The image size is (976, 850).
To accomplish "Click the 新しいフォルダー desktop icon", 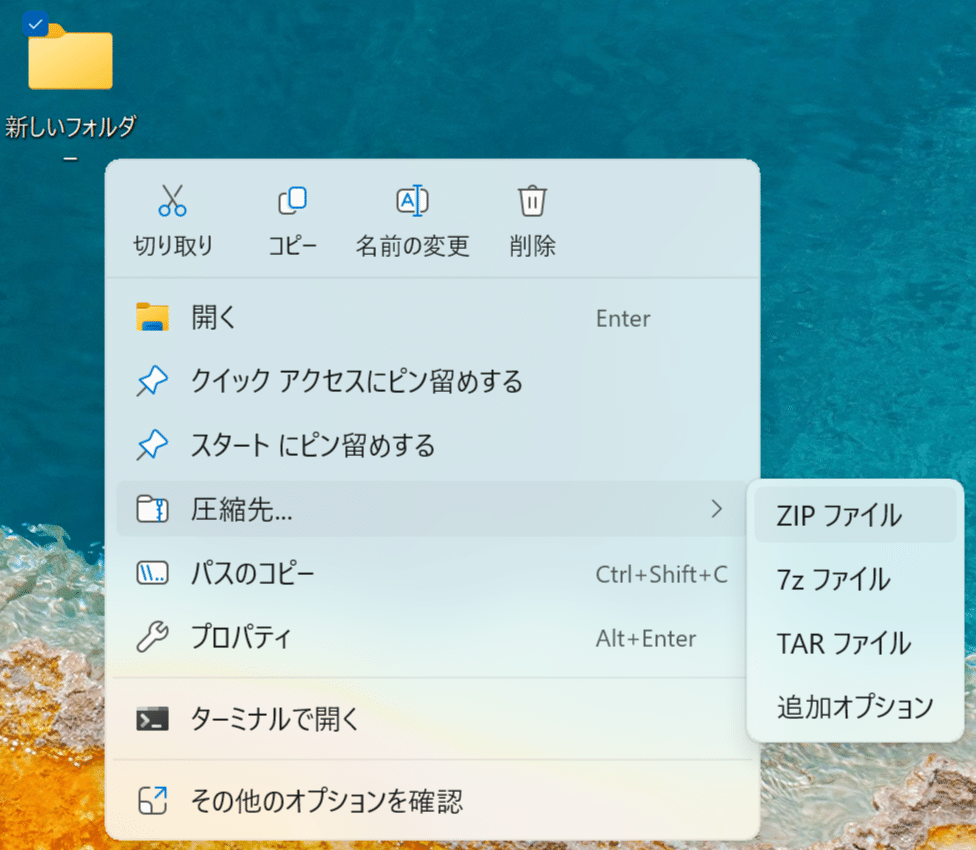I will click(68, 60).
